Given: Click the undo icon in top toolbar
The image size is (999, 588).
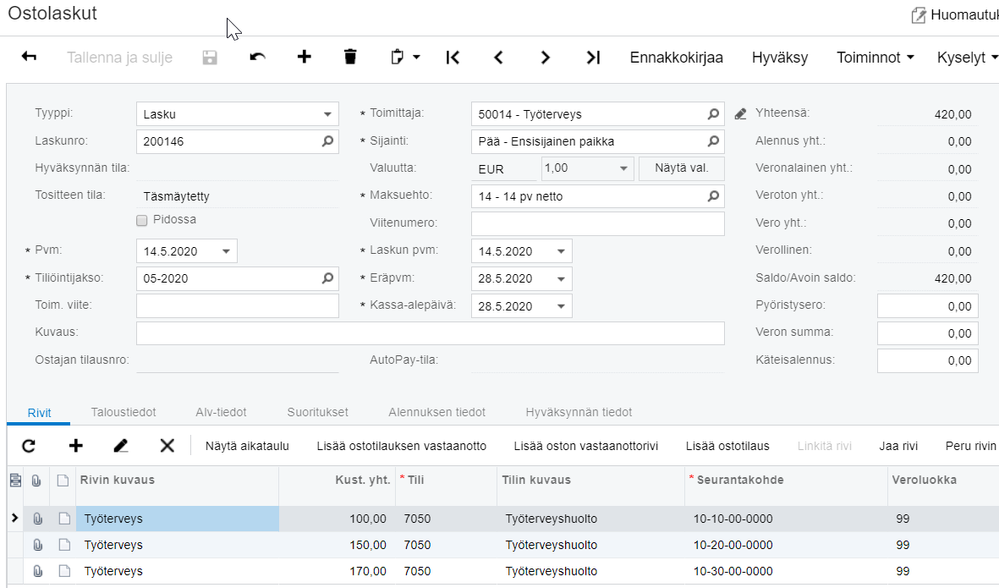Looking at the screenshot, I should [x=258, y=58].
